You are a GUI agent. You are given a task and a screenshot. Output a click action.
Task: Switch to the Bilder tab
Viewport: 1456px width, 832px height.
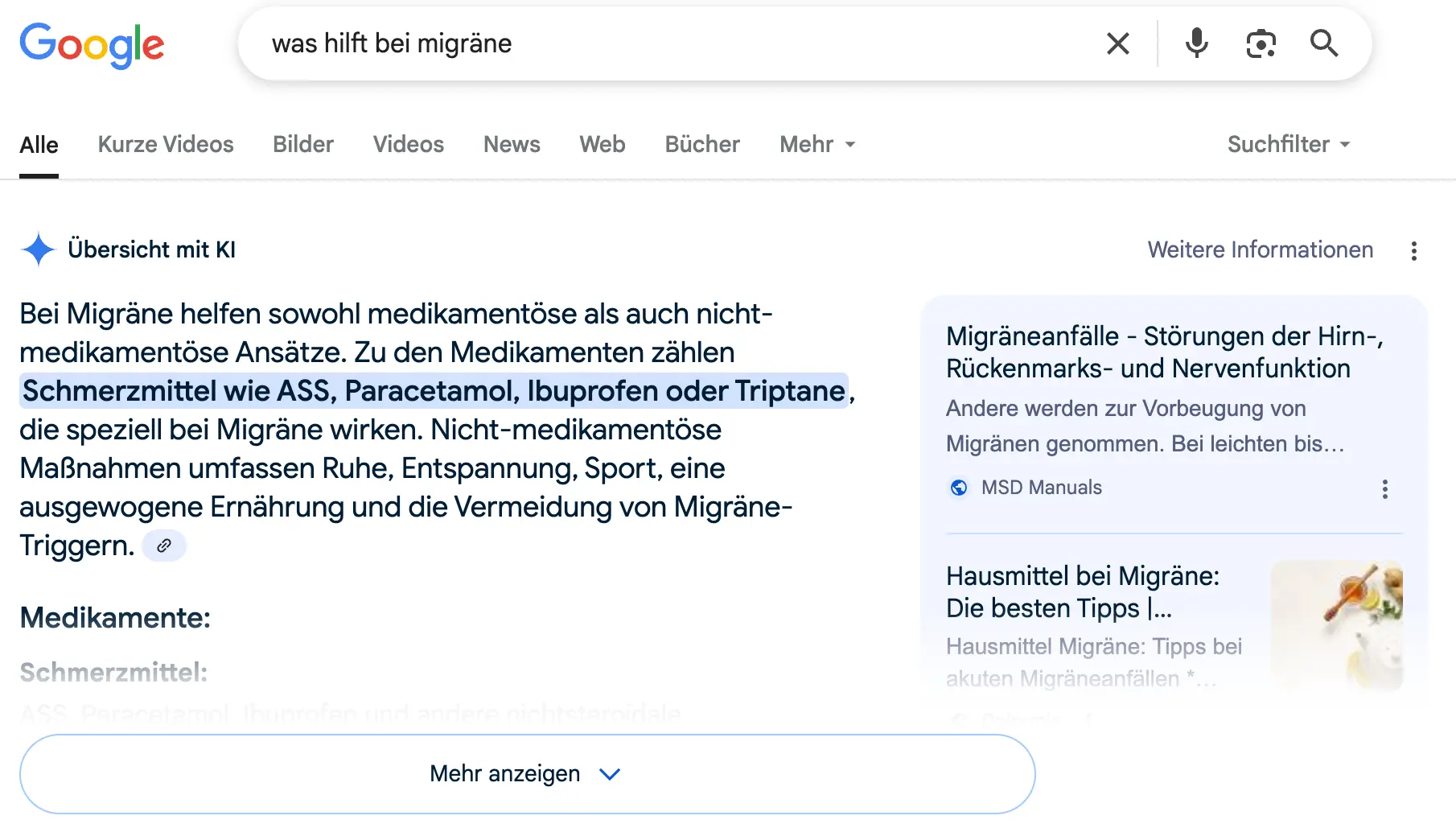click(x=303, y=145)
